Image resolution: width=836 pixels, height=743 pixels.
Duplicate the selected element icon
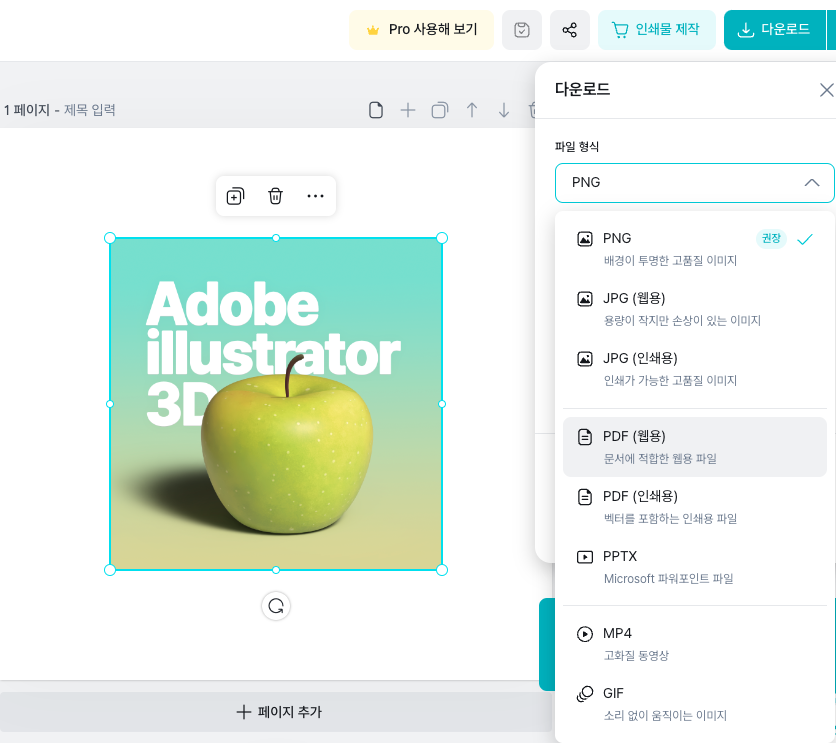pyautogui.click(x=235, y=196)
